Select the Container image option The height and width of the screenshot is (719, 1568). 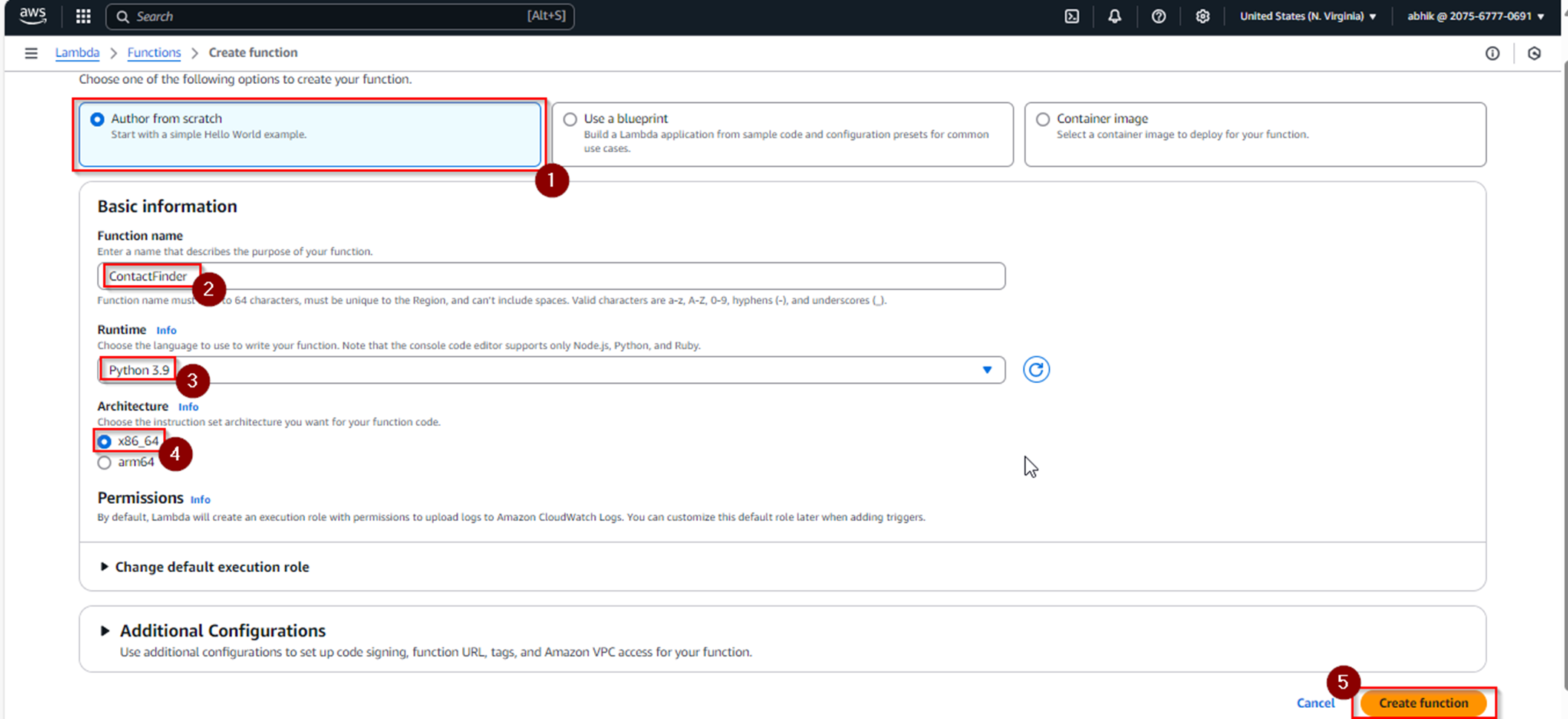click(1043, 119)
